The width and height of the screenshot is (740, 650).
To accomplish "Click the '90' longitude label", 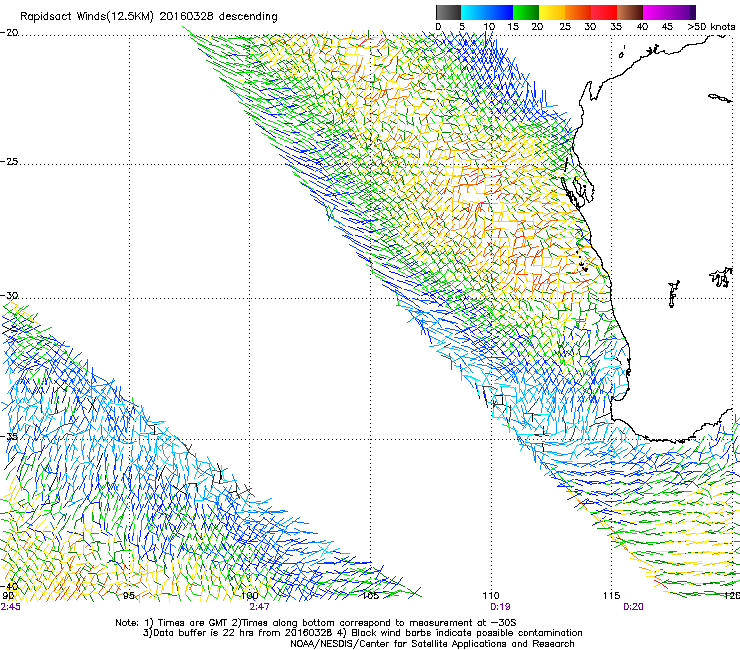I will (8, 596).
